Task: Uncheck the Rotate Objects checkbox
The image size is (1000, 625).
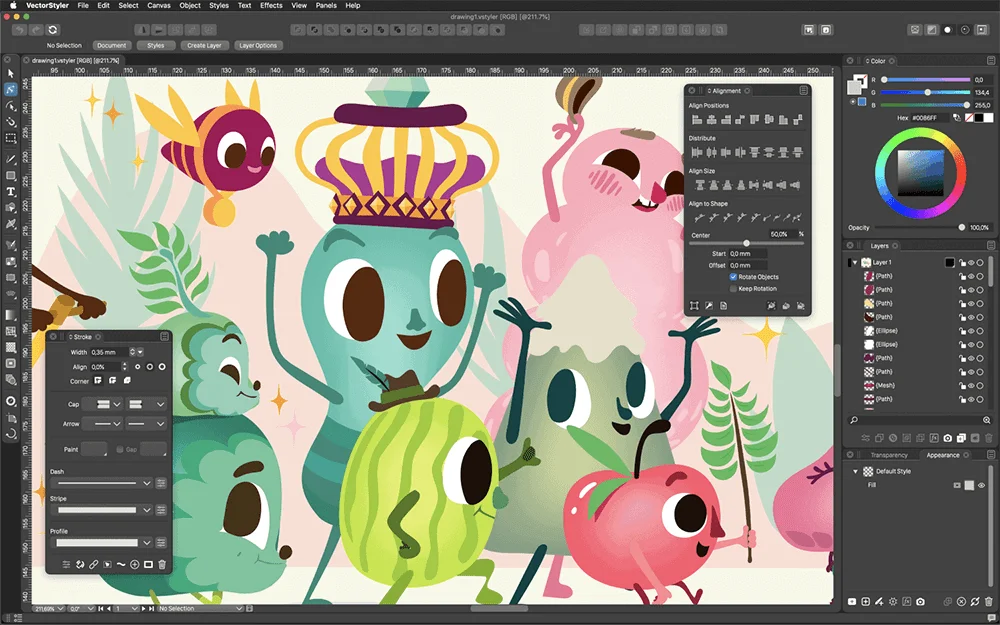Action: click(733, 277)
